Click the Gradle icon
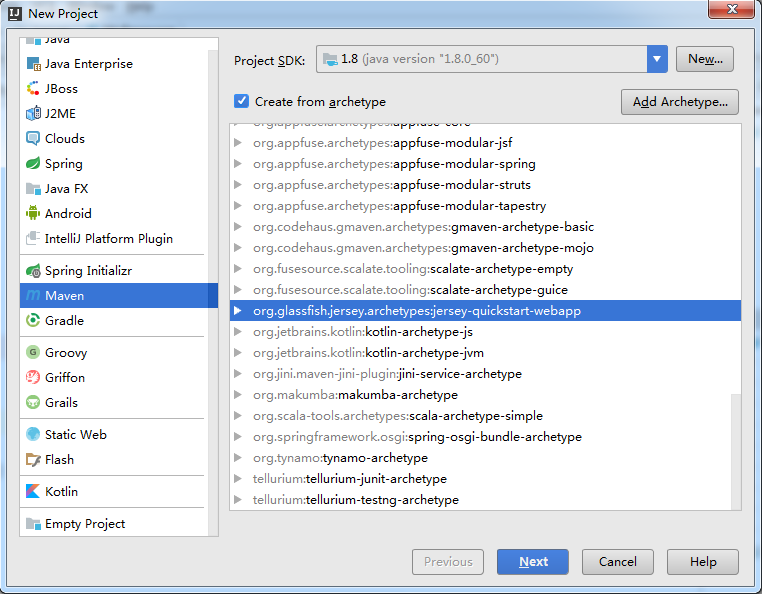The height and width of the screenshot is (594, 762). pyautogui.click(x=33, y=320)
